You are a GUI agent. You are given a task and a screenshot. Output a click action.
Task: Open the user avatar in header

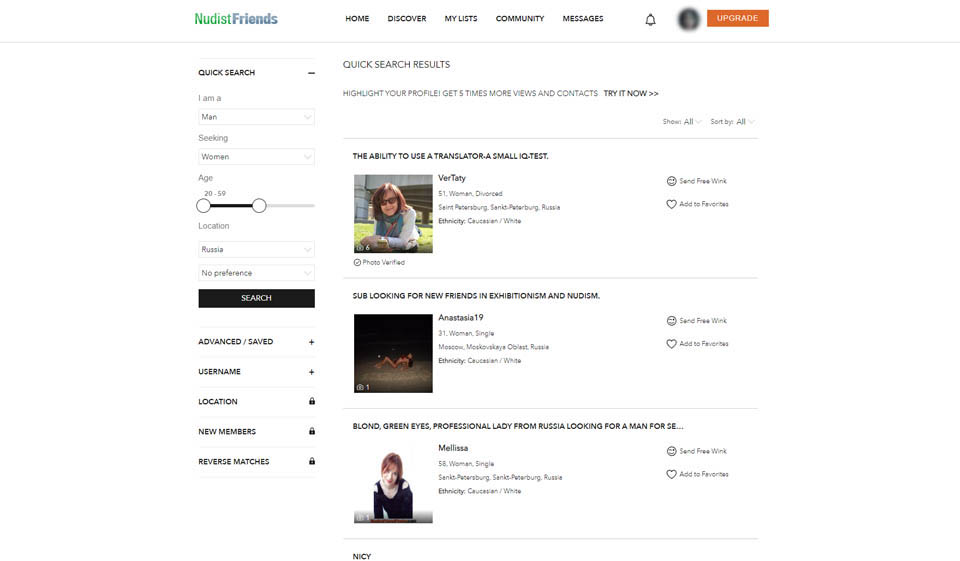[688, 19]
